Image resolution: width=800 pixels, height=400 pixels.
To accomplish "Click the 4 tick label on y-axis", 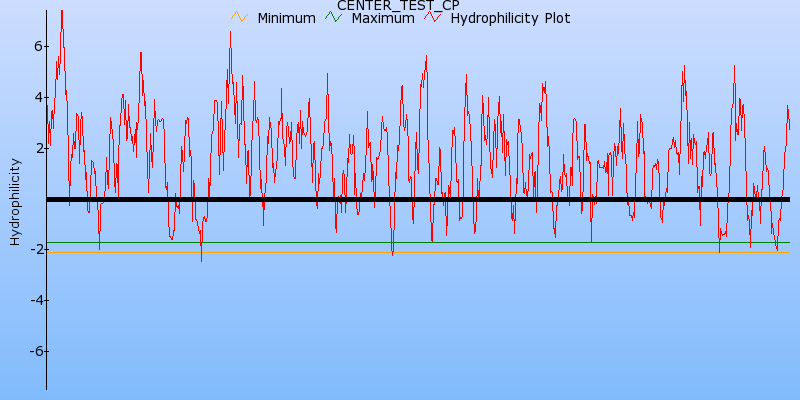I will [37, 97].
